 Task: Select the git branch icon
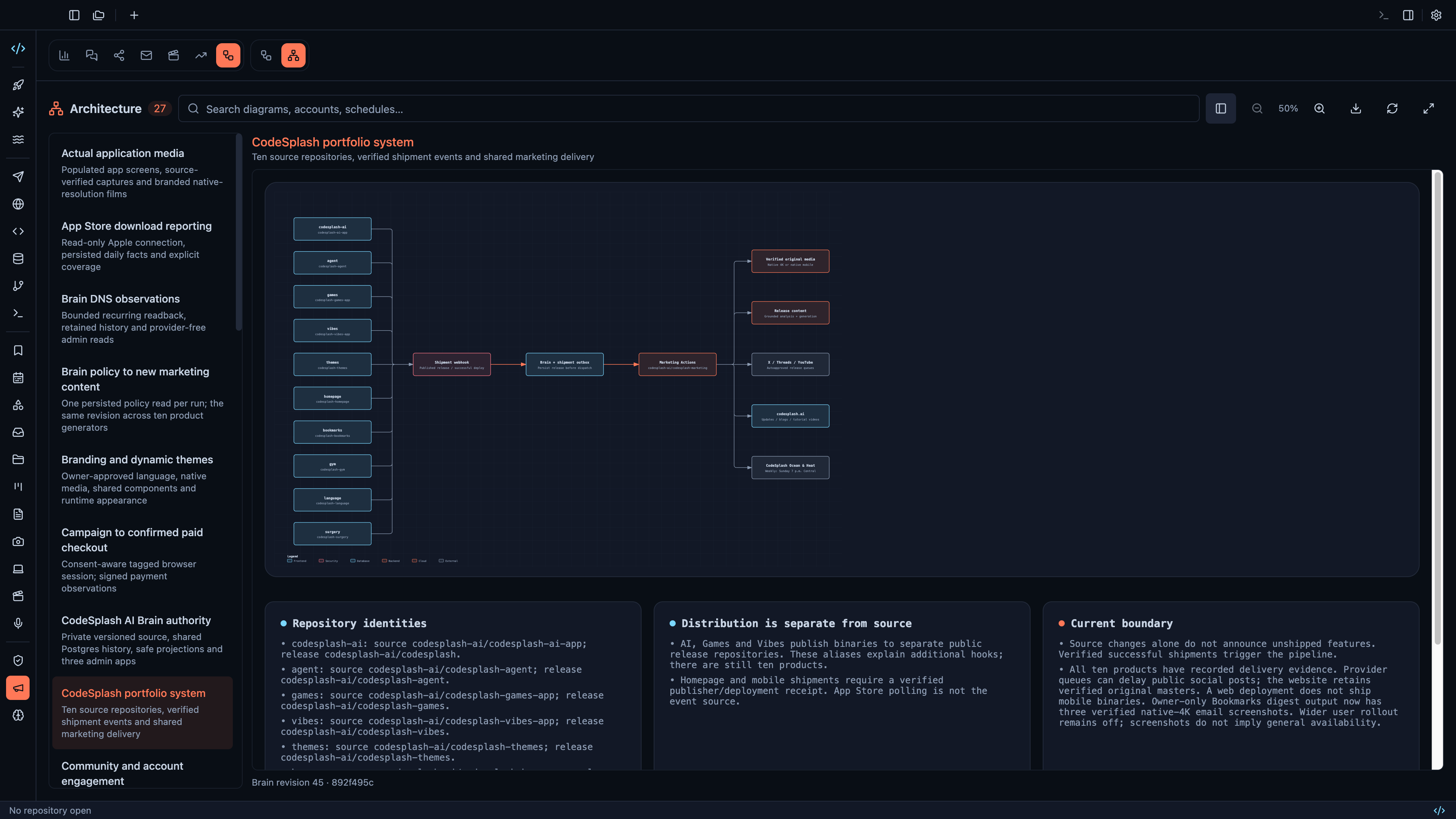coord(18,286)
